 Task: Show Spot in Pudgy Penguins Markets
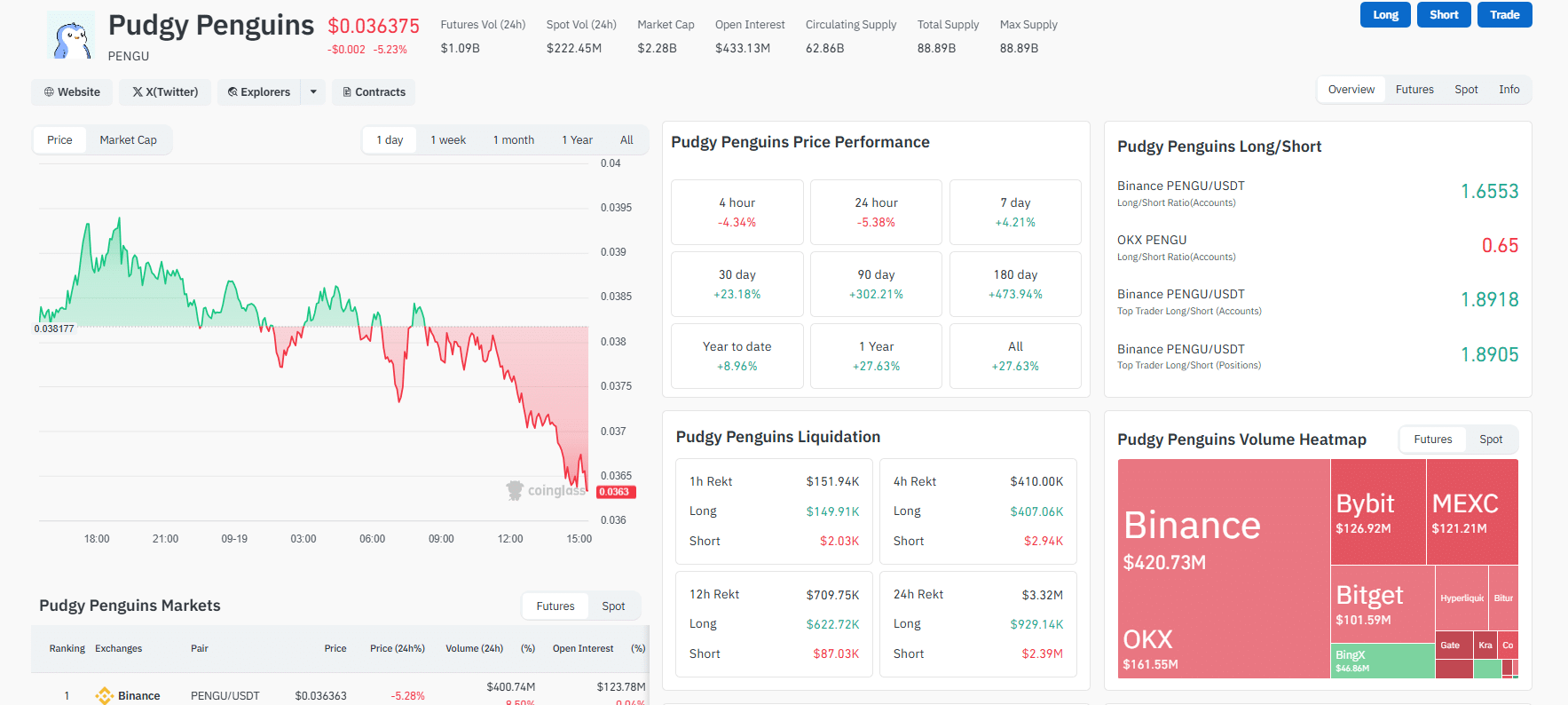click(613, 606)
